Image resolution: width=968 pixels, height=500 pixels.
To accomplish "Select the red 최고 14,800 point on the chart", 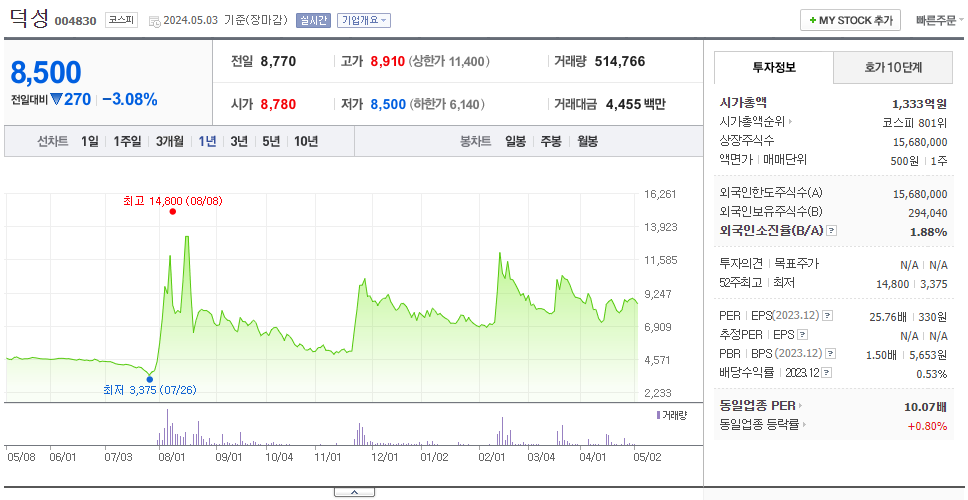I will tap(172, 212).
